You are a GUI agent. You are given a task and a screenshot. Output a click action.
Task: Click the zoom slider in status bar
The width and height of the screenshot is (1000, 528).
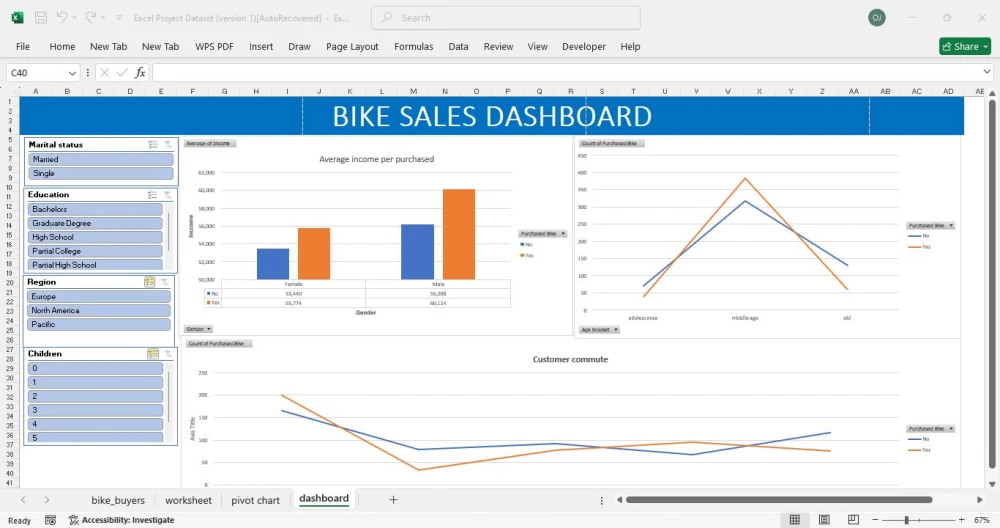907,520
